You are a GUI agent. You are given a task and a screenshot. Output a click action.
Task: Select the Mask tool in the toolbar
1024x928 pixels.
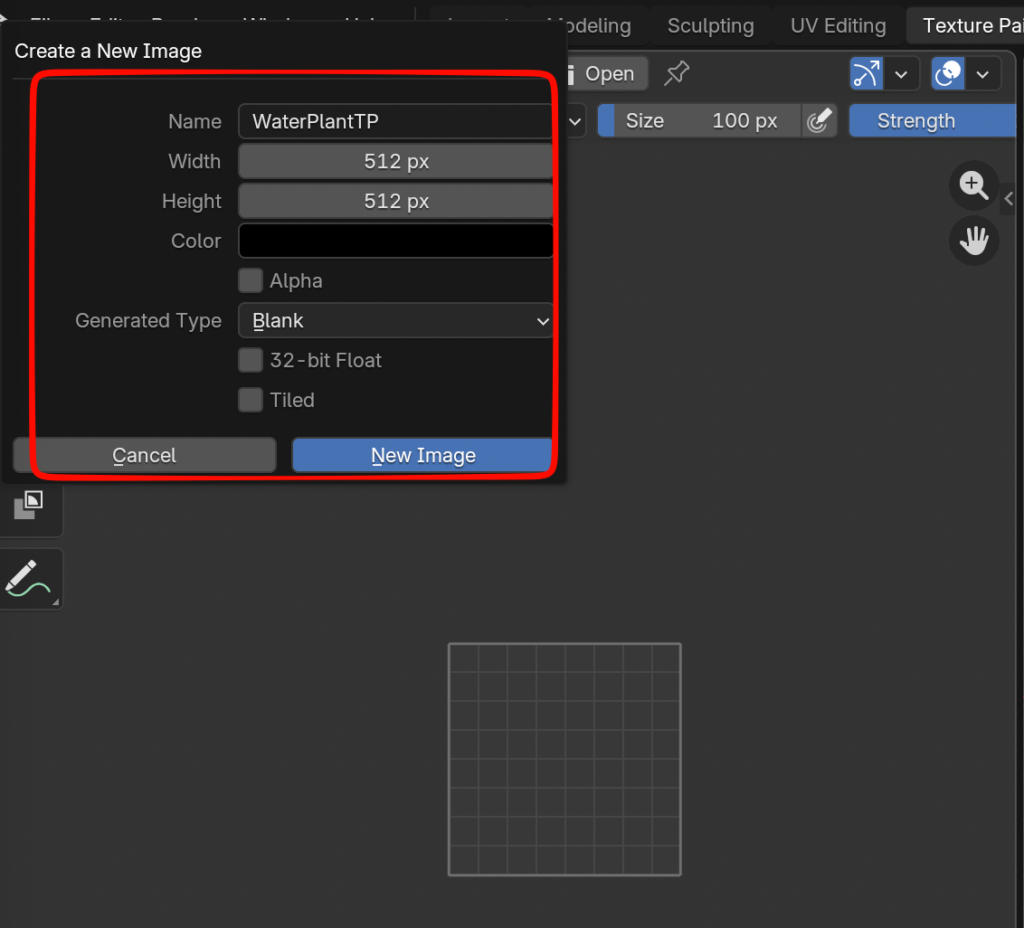pyautogui.click(x=28, y=505)
